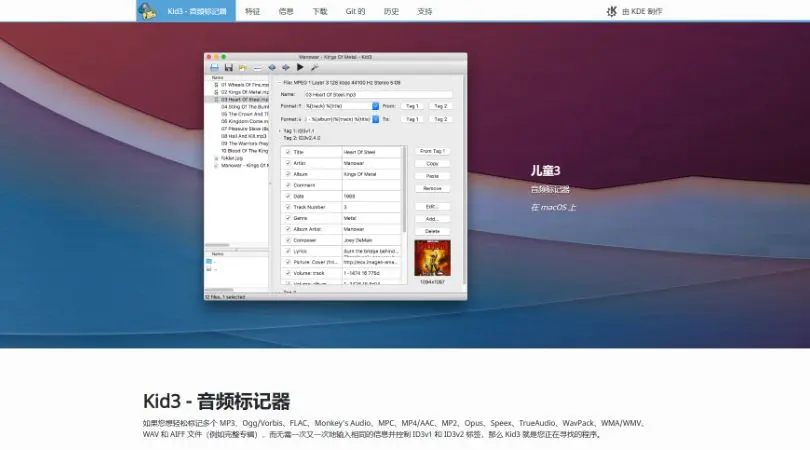Open the 支持 (Support) nav item
This screenshot has height=450, width=810.
[425, 11]
